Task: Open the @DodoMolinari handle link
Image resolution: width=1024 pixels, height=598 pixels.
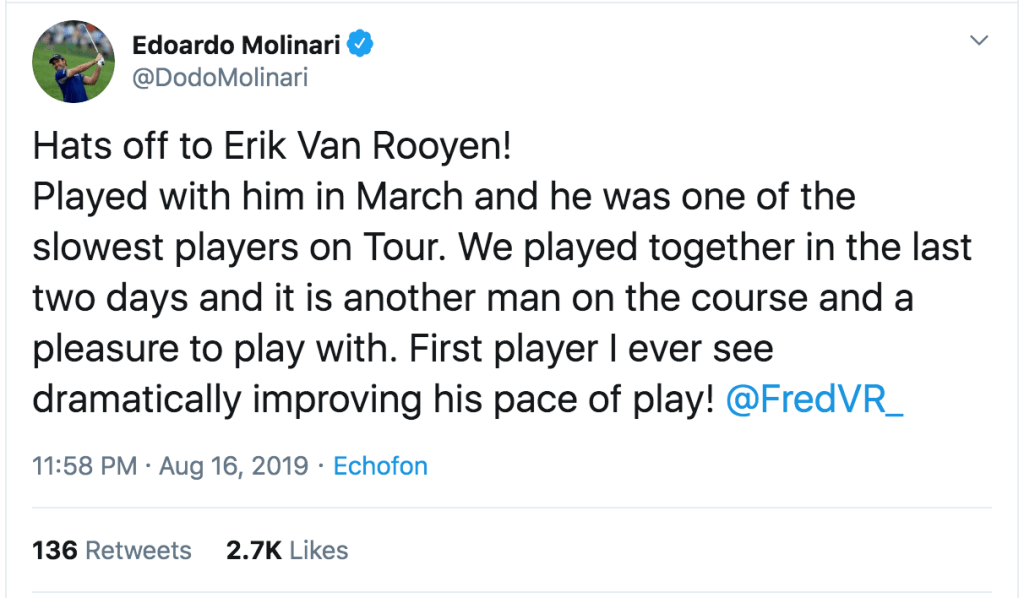Action: click(x=220, y=77)
